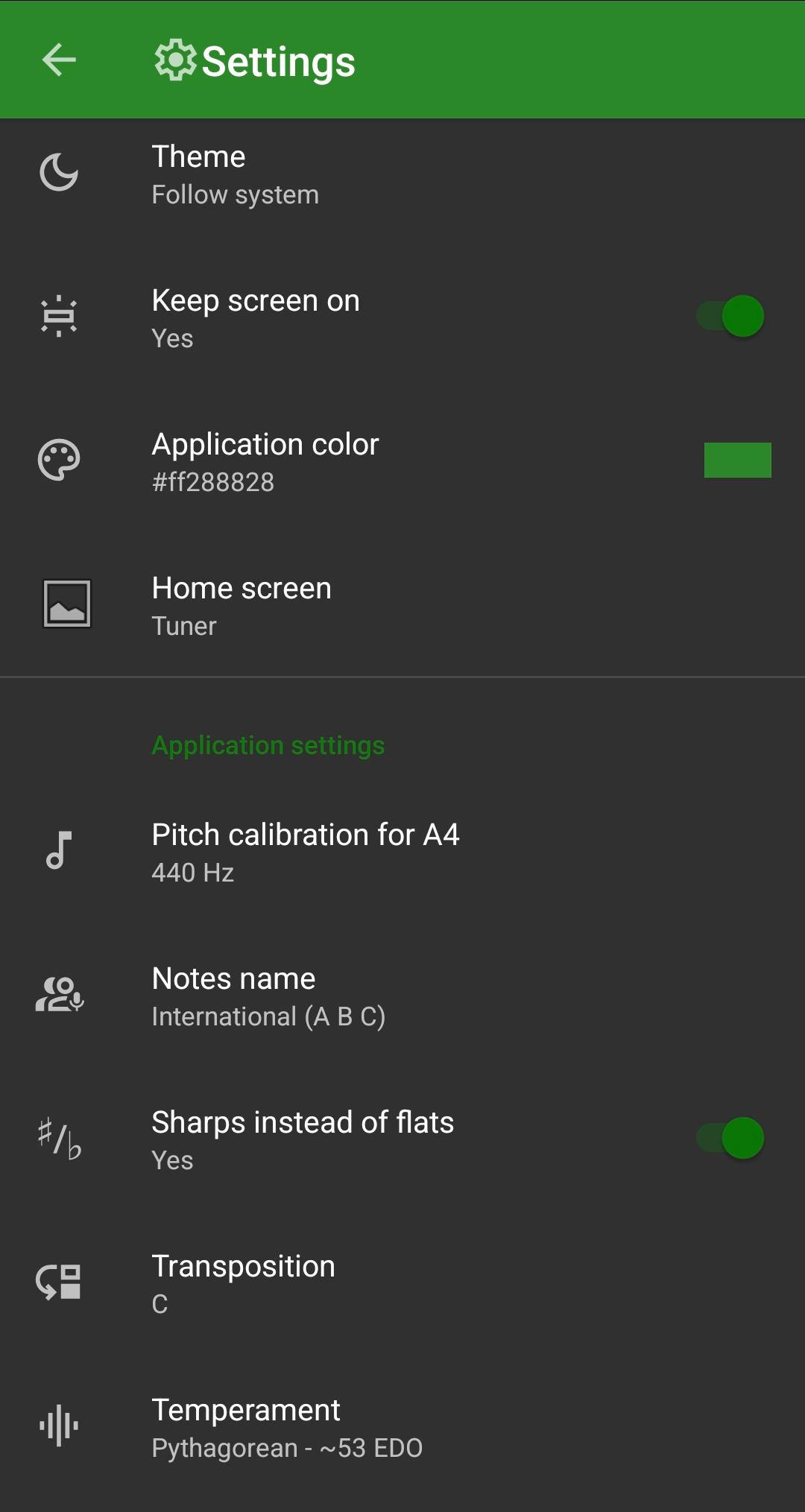Open the green application color swatch
Image resolution: width=805 pixels, height=1512 pixels.
[x=737, y=461]
